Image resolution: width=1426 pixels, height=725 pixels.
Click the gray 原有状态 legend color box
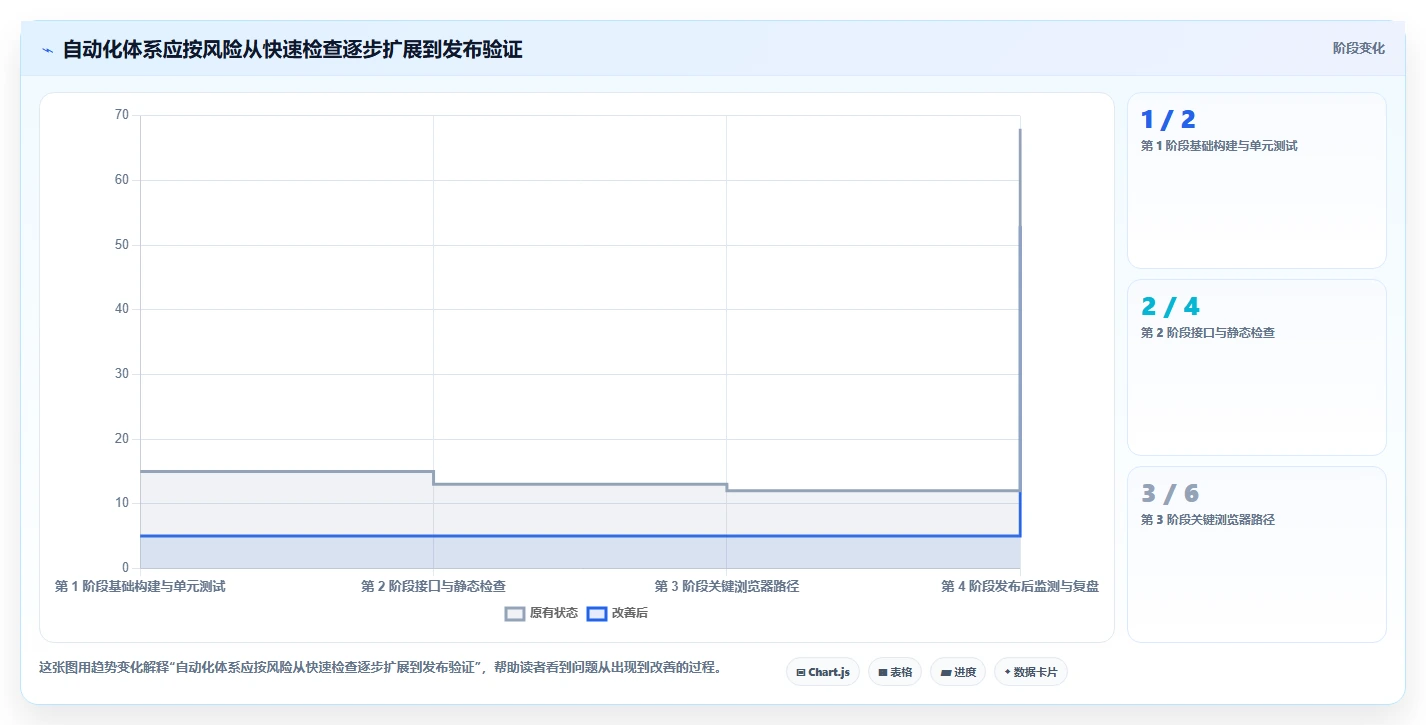(x=515, y=613)
